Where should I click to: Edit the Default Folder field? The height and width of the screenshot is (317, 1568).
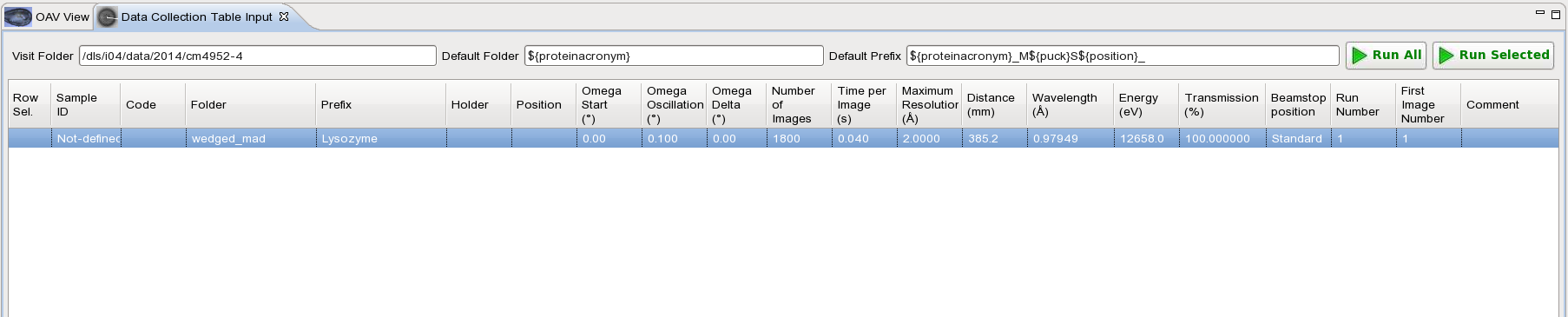pos(674,56)
